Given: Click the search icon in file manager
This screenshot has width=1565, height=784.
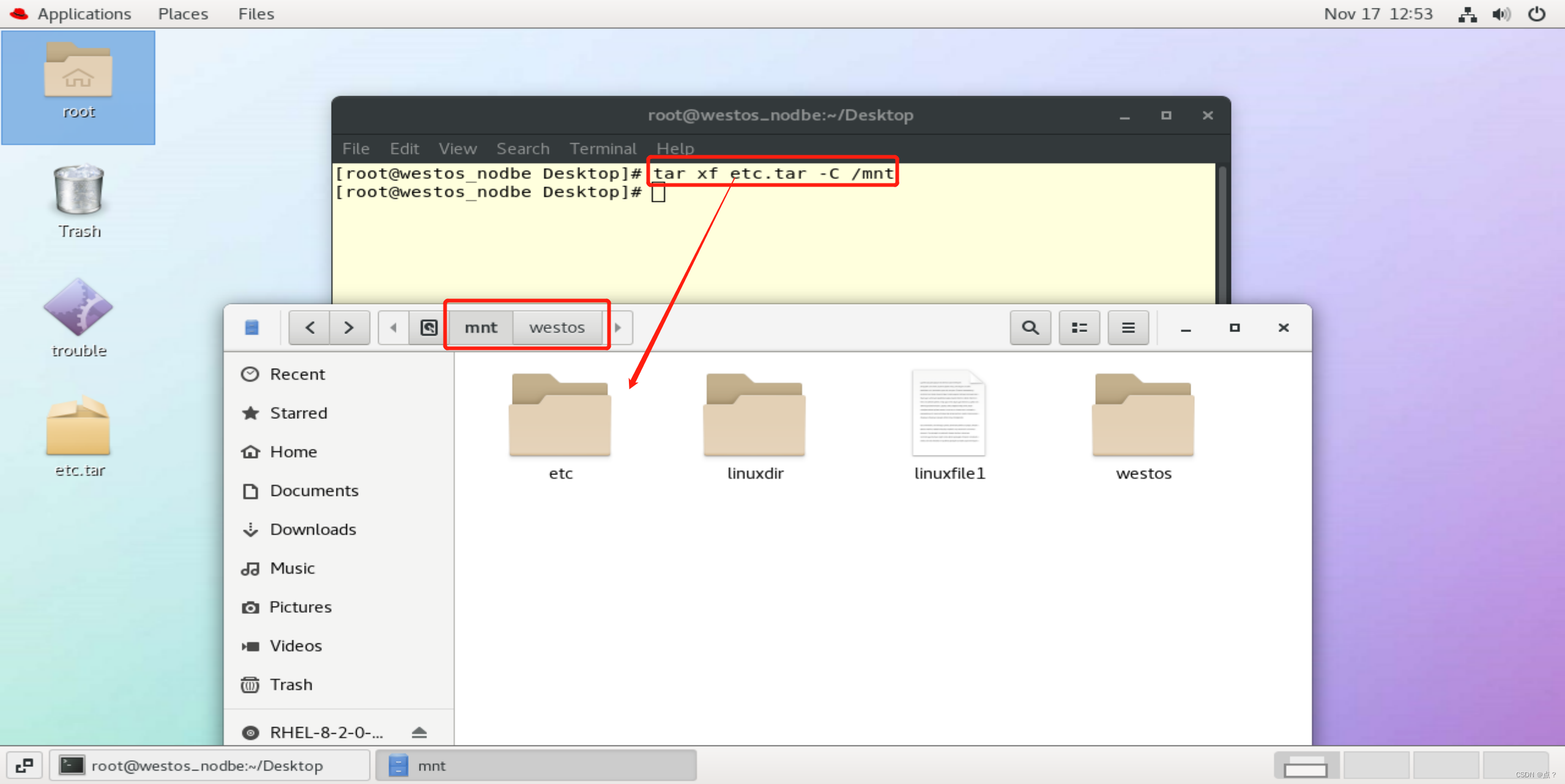Looking at the screenshot, I should (x=1030, y=328).
